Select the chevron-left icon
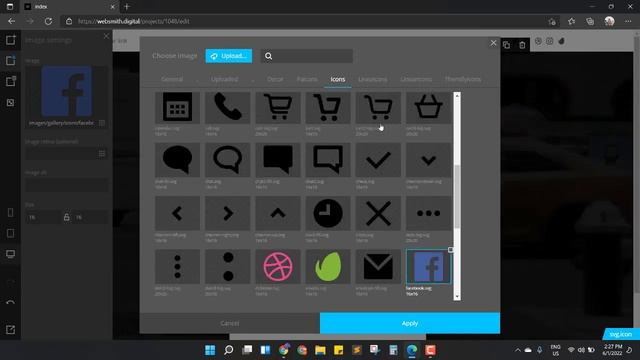The height and width of the screenshot is (360, 640). point(177,213)
